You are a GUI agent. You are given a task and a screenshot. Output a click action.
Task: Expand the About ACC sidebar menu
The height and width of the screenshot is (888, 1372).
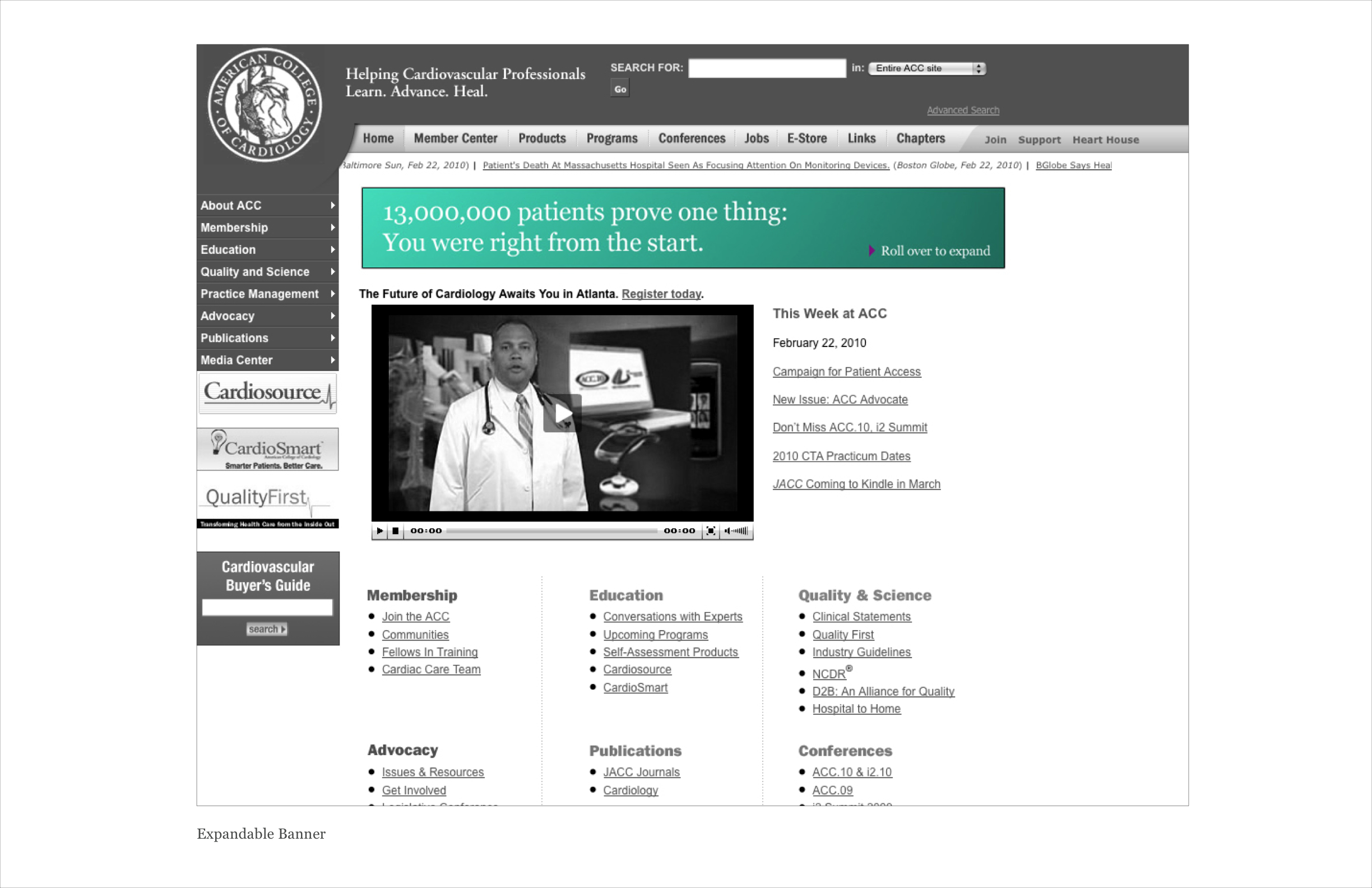pyautogui.click(x=267, y=205)
